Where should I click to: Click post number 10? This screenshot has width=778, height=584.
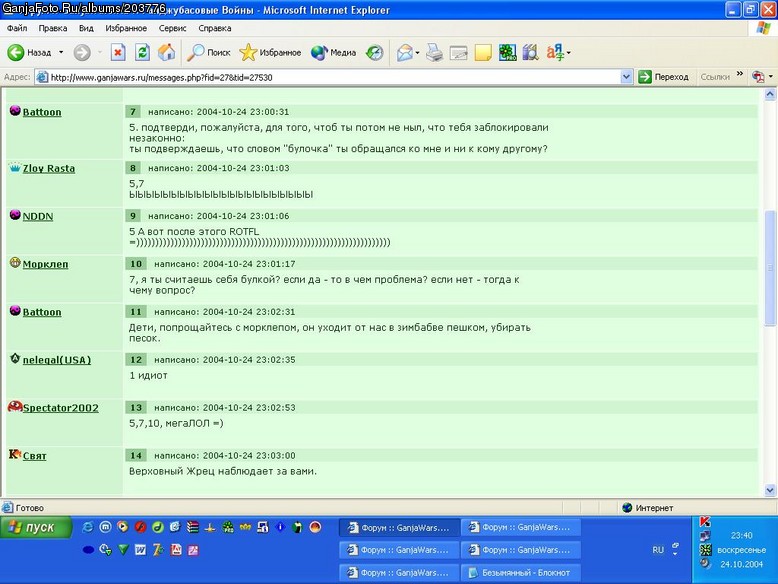136,264
